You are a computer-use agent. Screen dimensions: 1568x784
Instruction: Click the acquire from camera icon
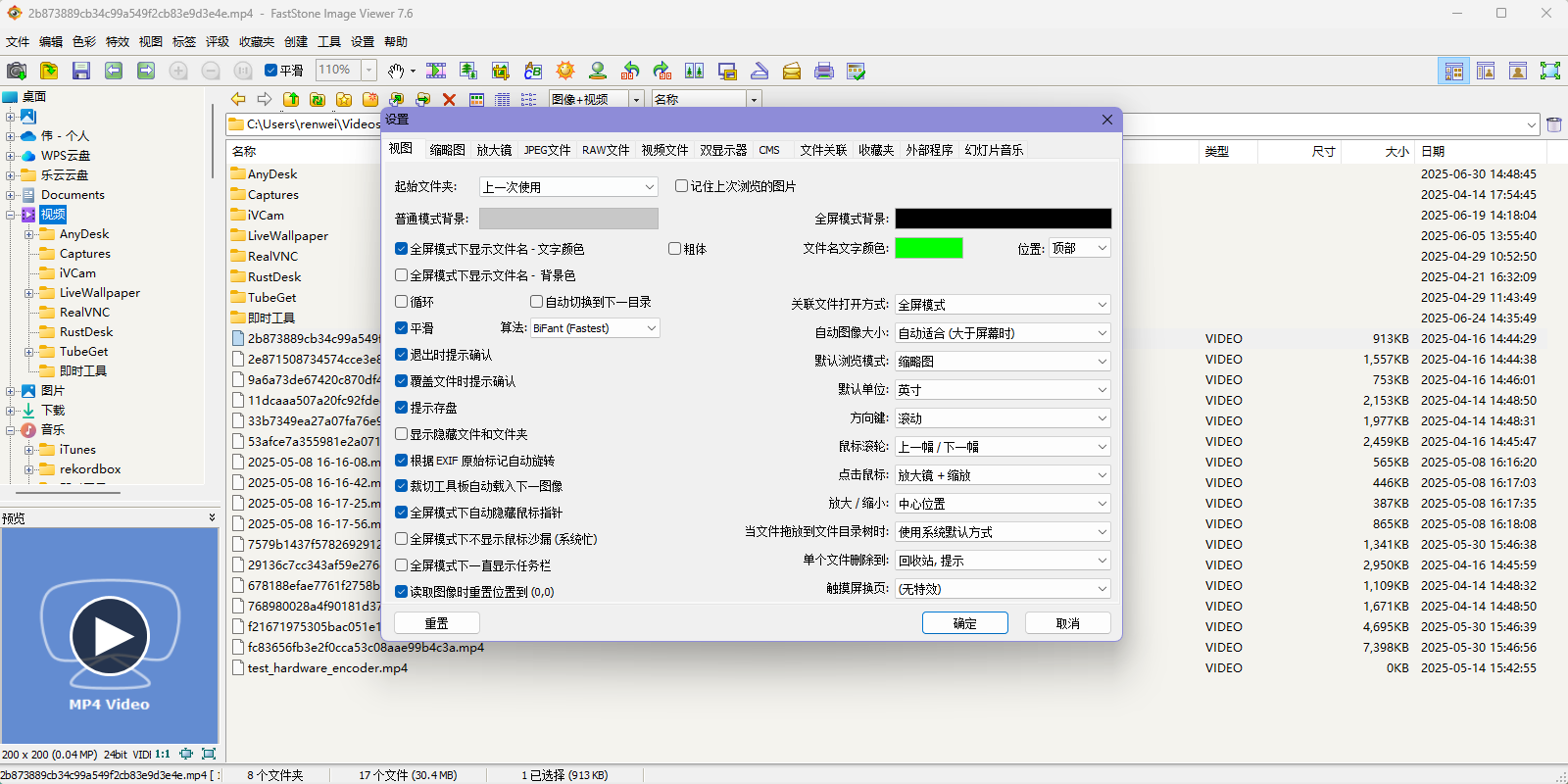17,71
